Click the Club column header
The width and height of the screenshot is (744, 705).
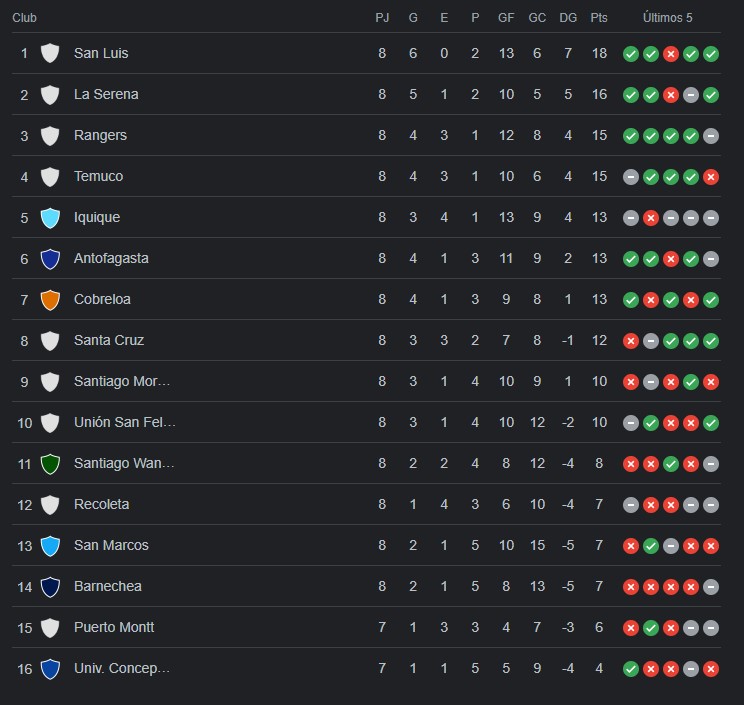click(24, 18)
